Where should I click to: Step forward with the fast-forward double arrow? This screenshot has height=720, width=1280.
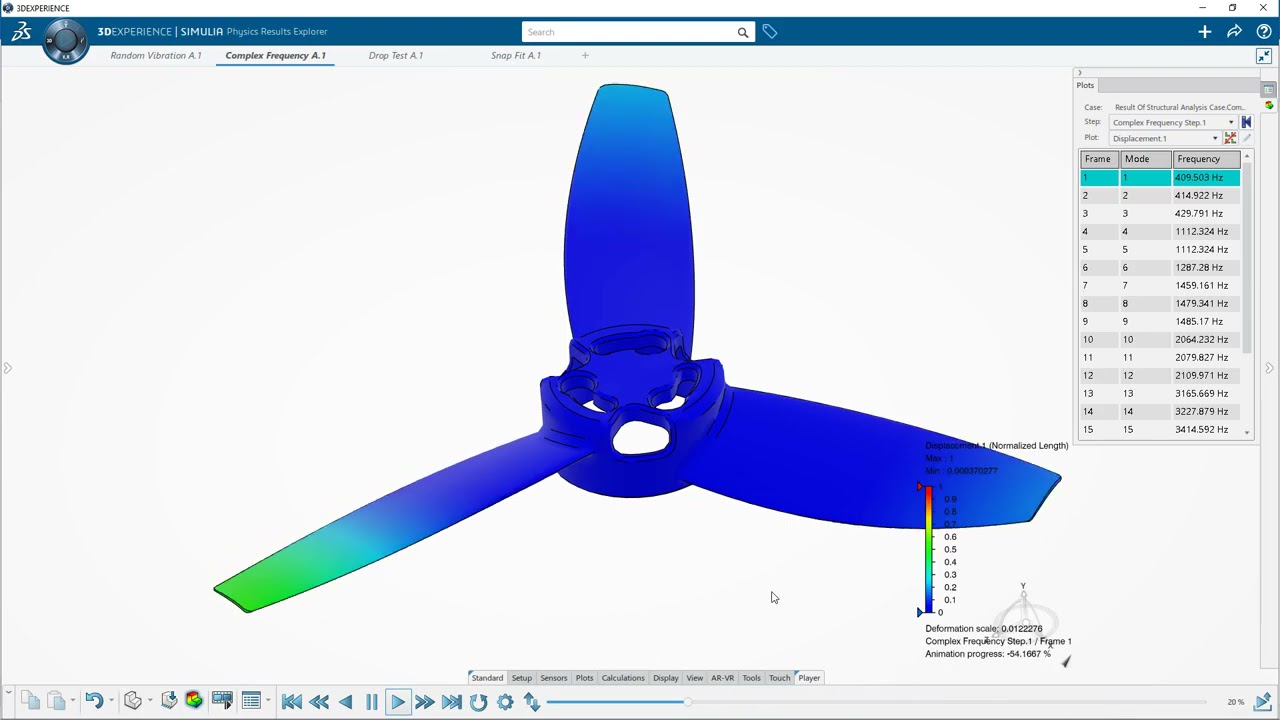(425, 702)
